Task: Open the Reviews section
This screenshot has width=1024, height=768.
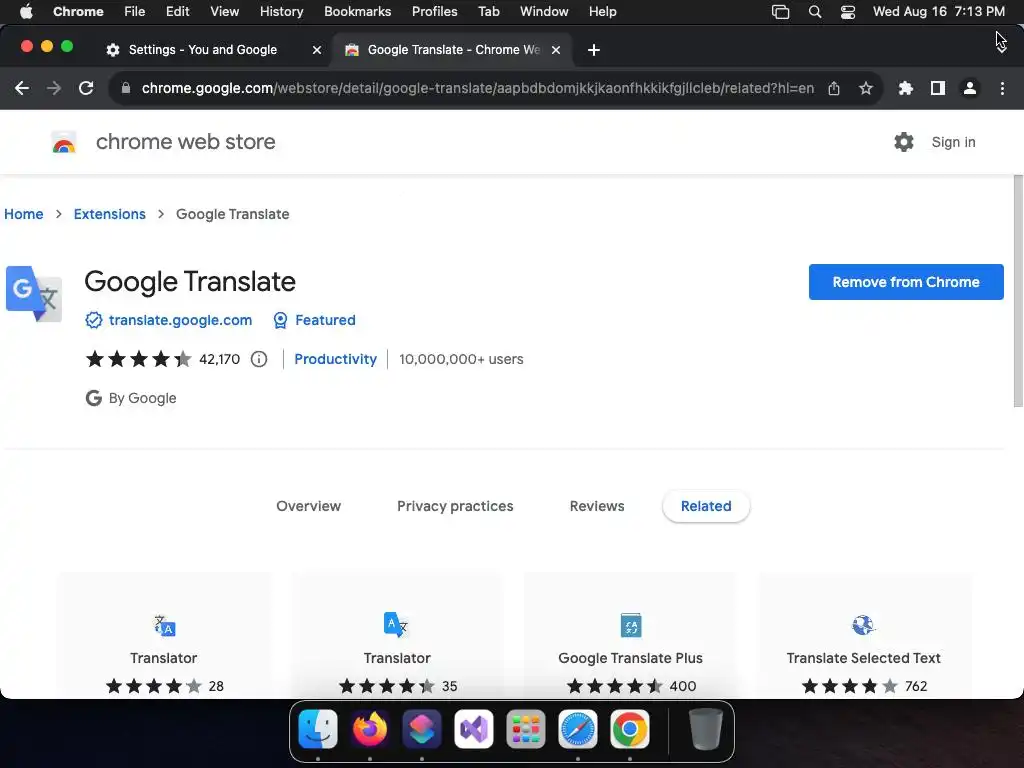Action: pos(597,506)
